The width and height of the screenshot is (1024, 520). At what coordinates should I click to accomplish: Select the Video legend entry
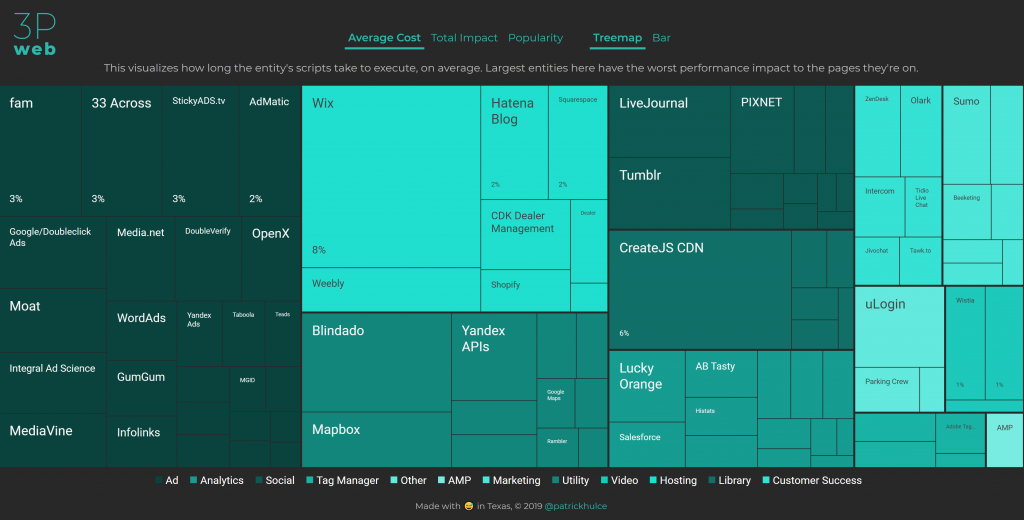pyautogui.click(x=619, y=480)
